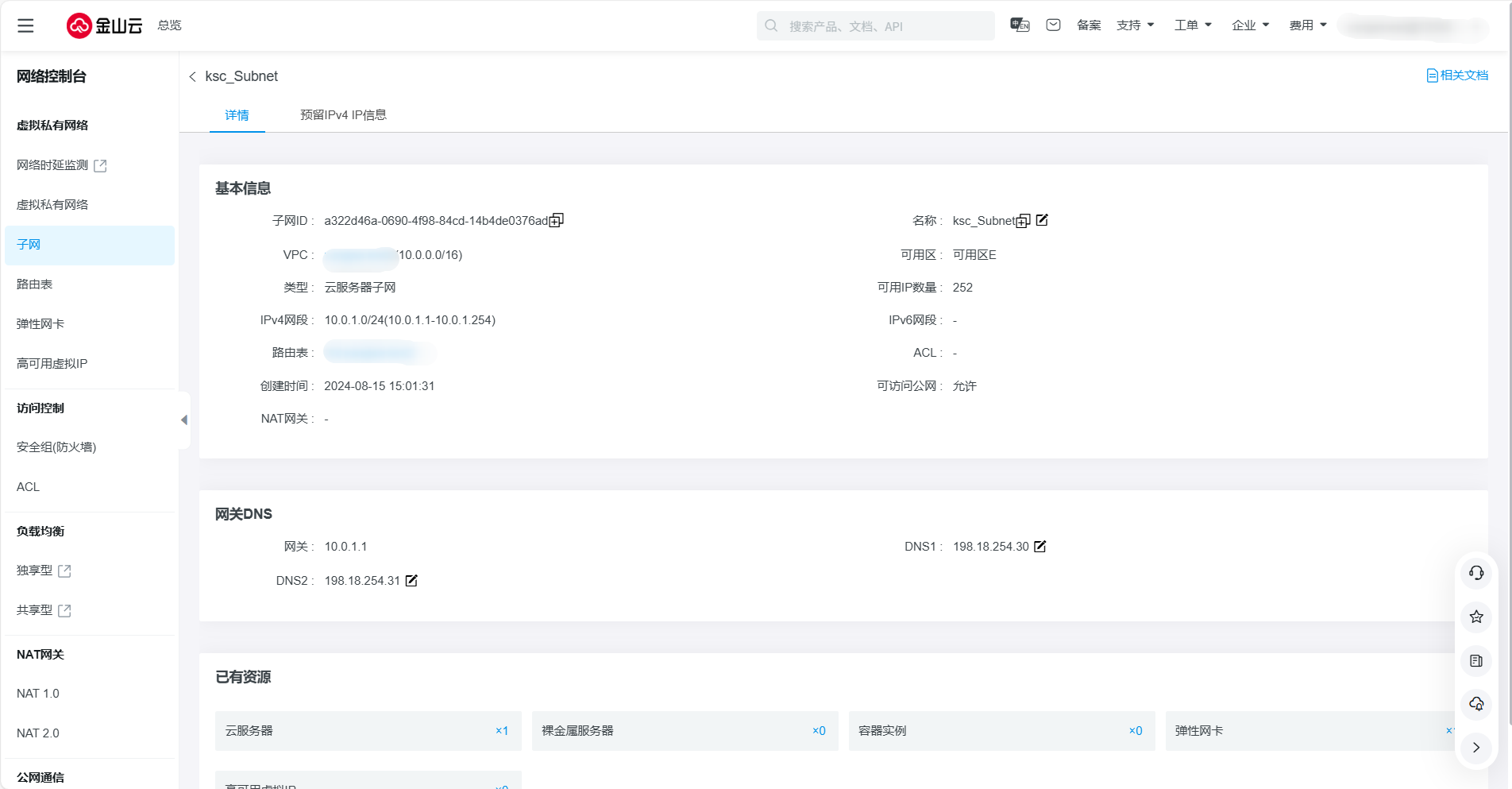
Task: Go back using the left arrow
Action: [192, 76]
